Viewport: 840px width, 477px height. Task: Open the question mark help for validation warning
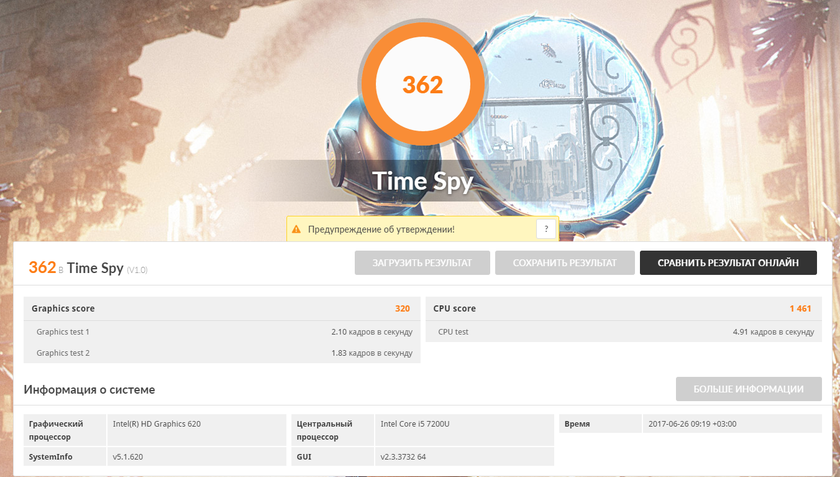click(x=545, y=229)
